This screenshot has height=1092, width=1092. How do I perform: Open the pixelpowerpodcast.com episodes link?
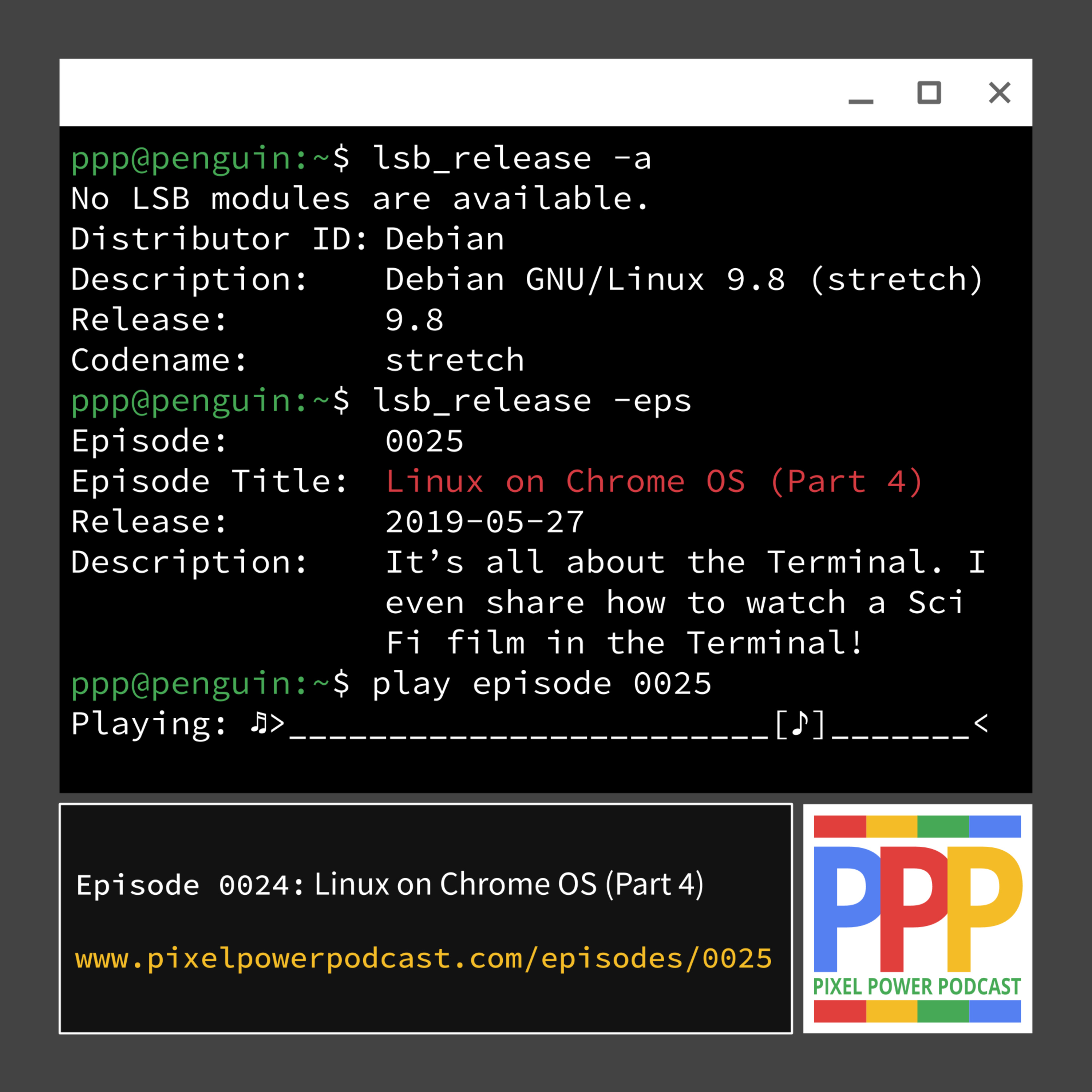pos(423,959)
